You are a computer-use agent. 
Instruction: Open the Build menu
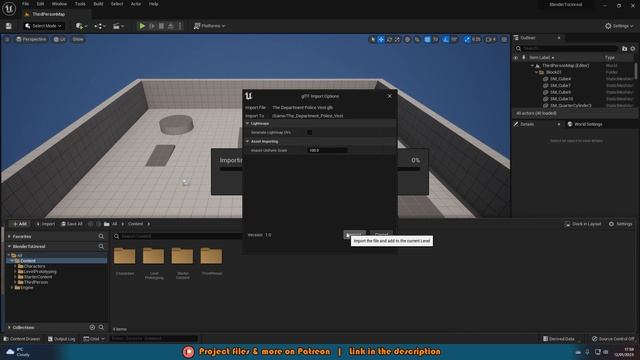(98, 4)
